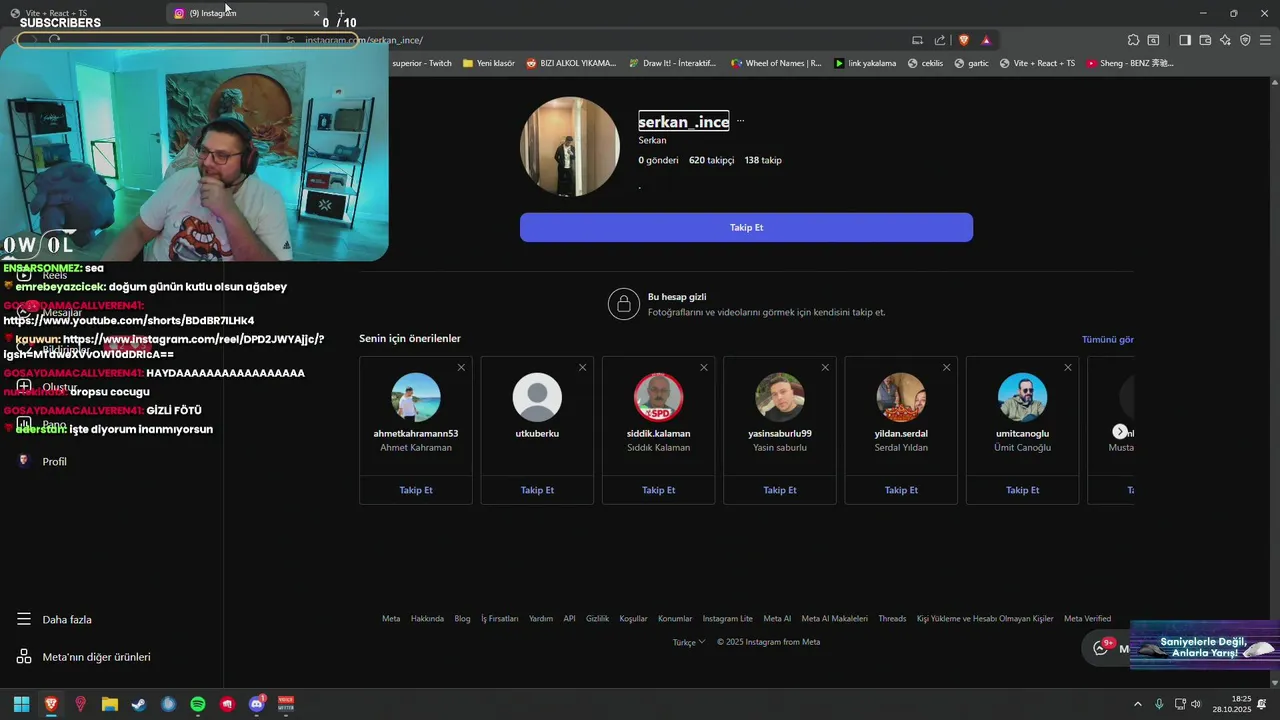Open the browser extensions puzzle icon
The height and width of the screenshot is (720, 1280).
click(x=1133, y=40)
